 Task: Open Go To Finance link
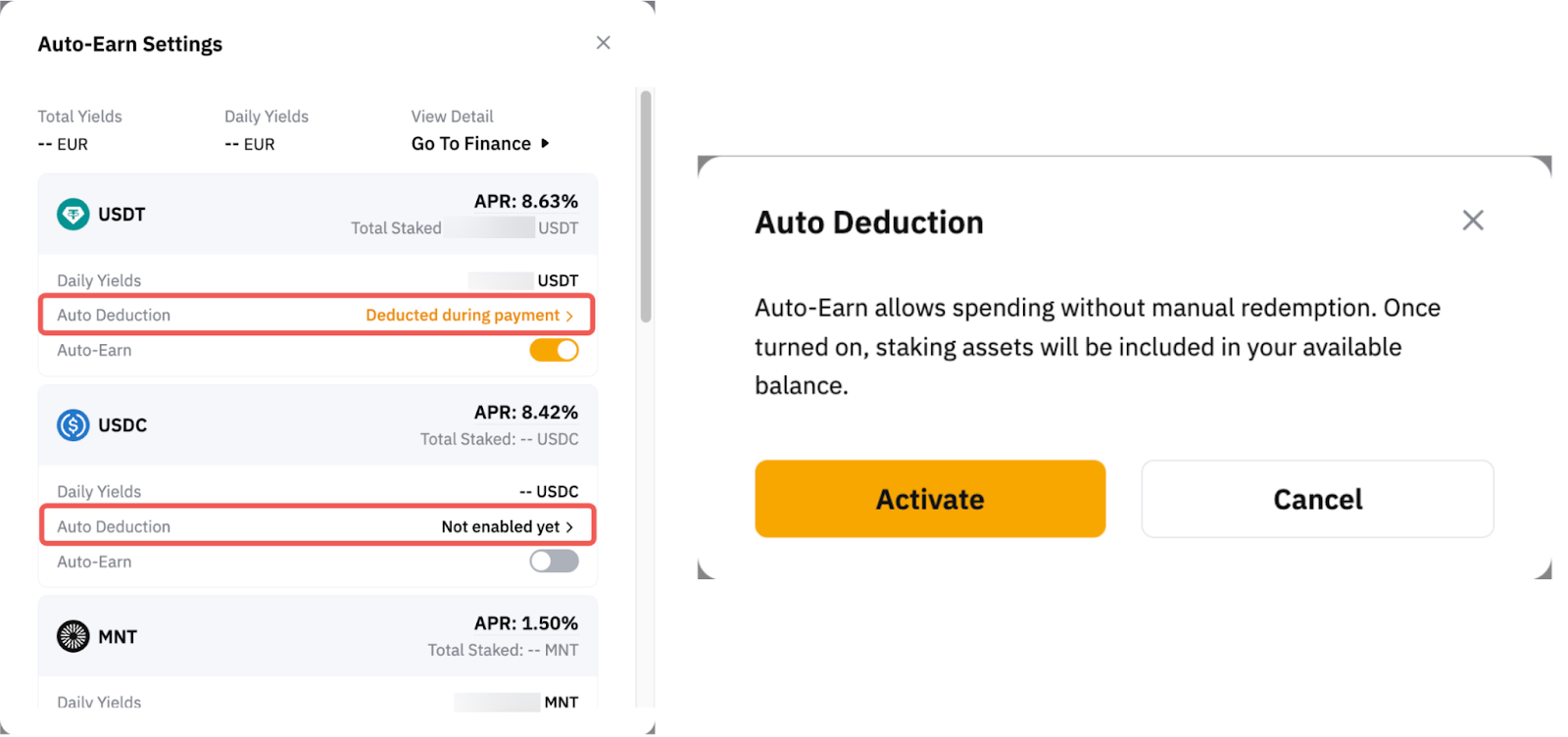pos(470,143)
